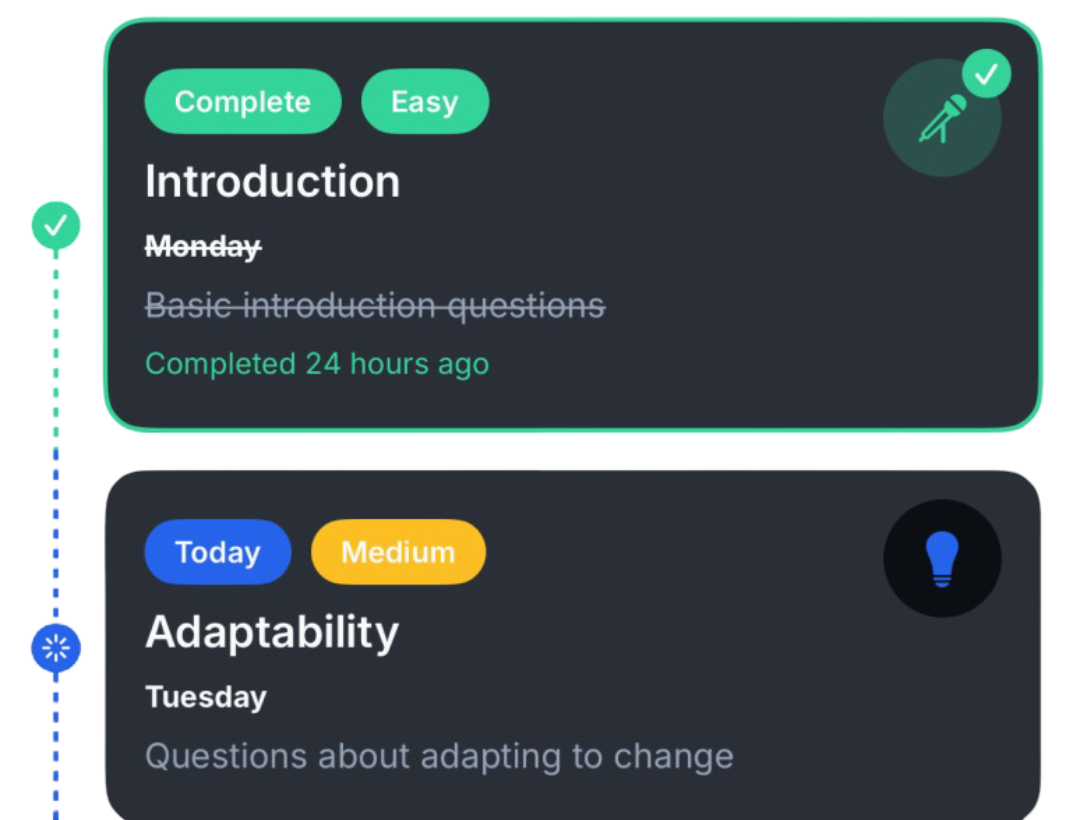Click the checkmark badge above the microphone
The width and height of the screenshot is (1080, 820).
986,74
